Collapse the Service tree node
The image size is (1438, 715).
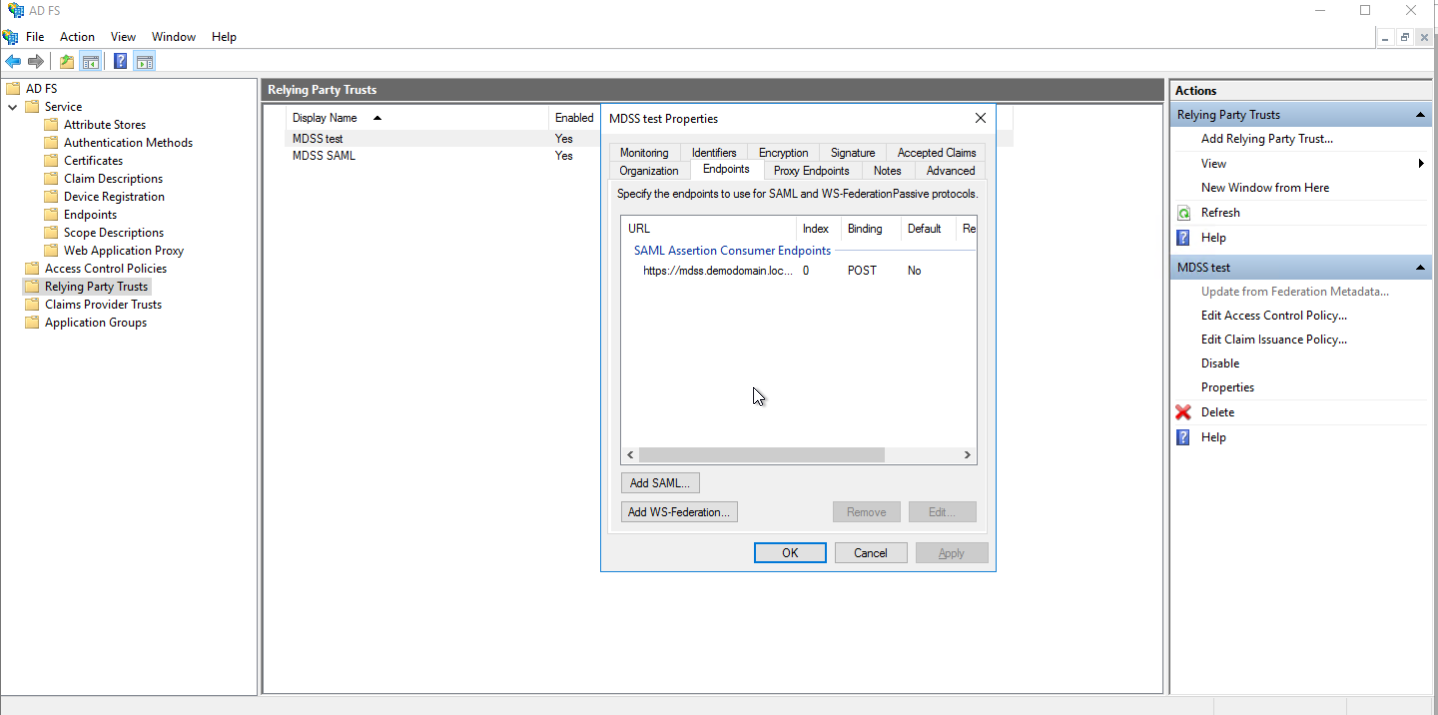12,107
